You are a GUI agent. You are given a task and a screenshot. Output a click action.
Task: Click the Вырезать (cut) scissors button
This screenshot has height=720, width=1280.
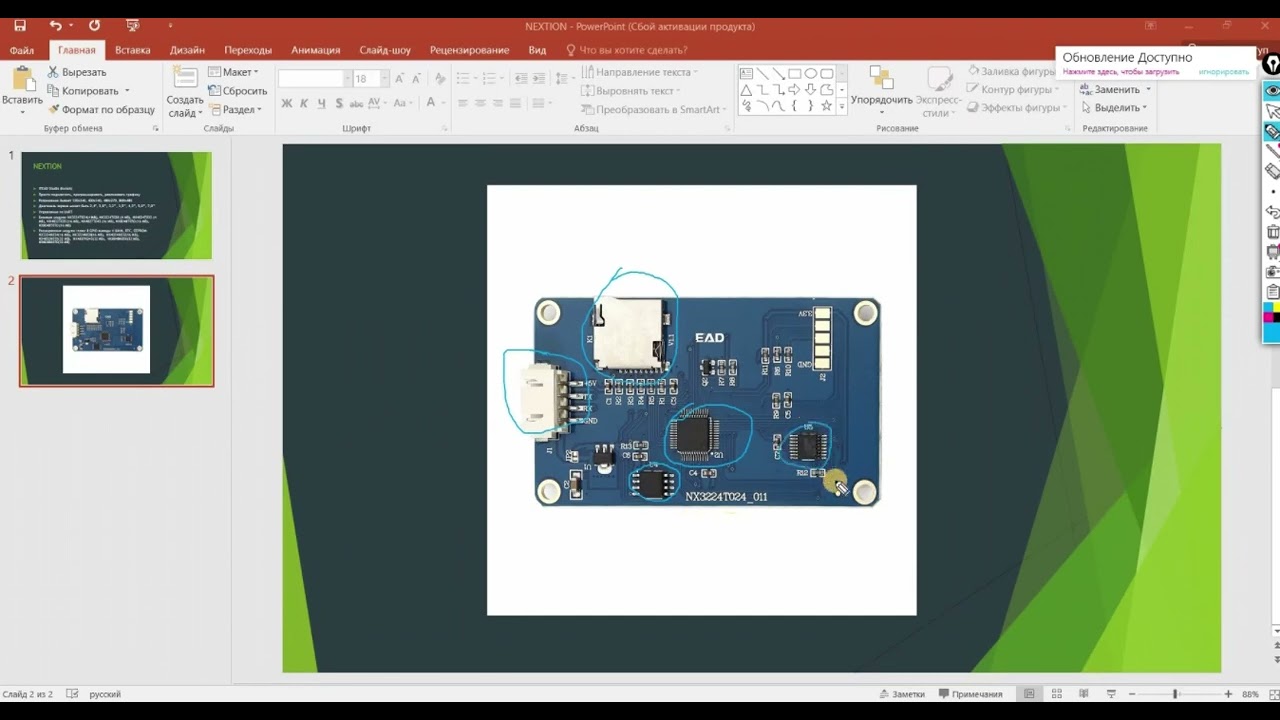point(77,72)
